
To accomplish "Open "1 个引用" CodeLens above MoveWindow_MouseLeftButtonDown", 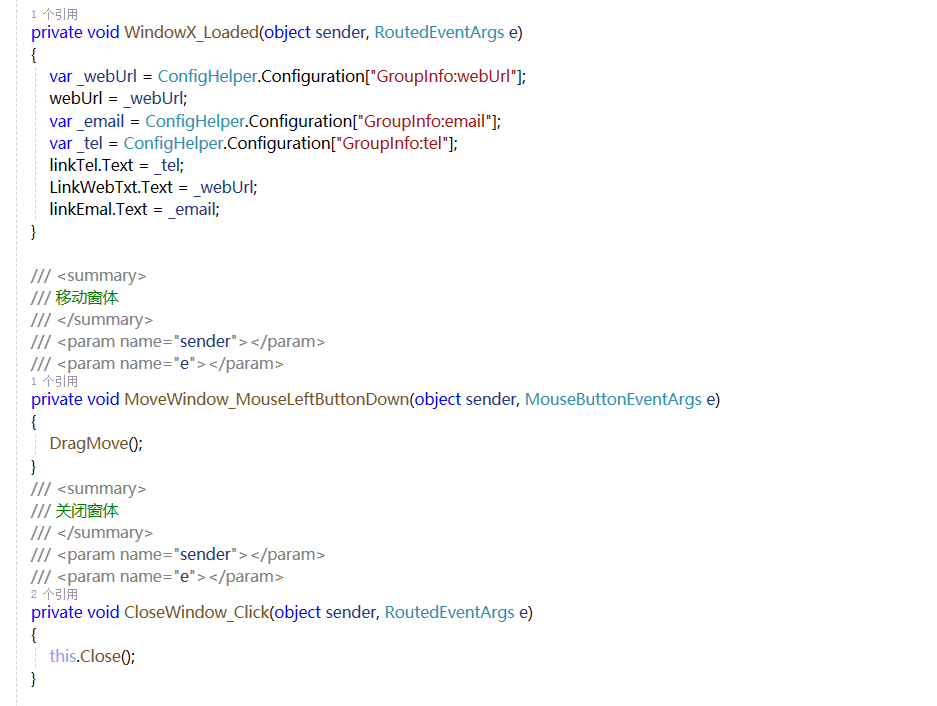I will click(54, 381).
